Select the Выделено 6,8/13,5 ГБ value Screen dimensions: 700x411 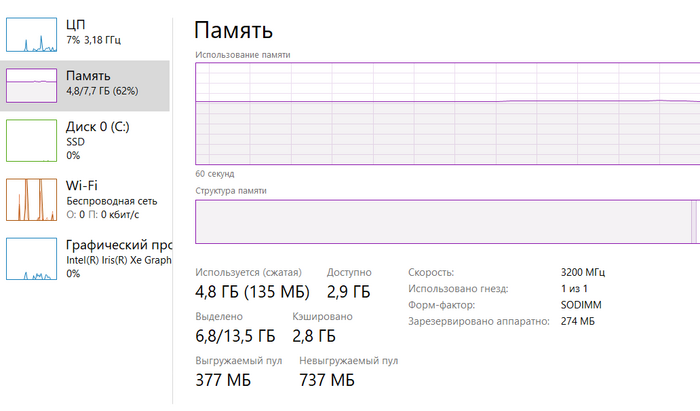pos(235,335)
